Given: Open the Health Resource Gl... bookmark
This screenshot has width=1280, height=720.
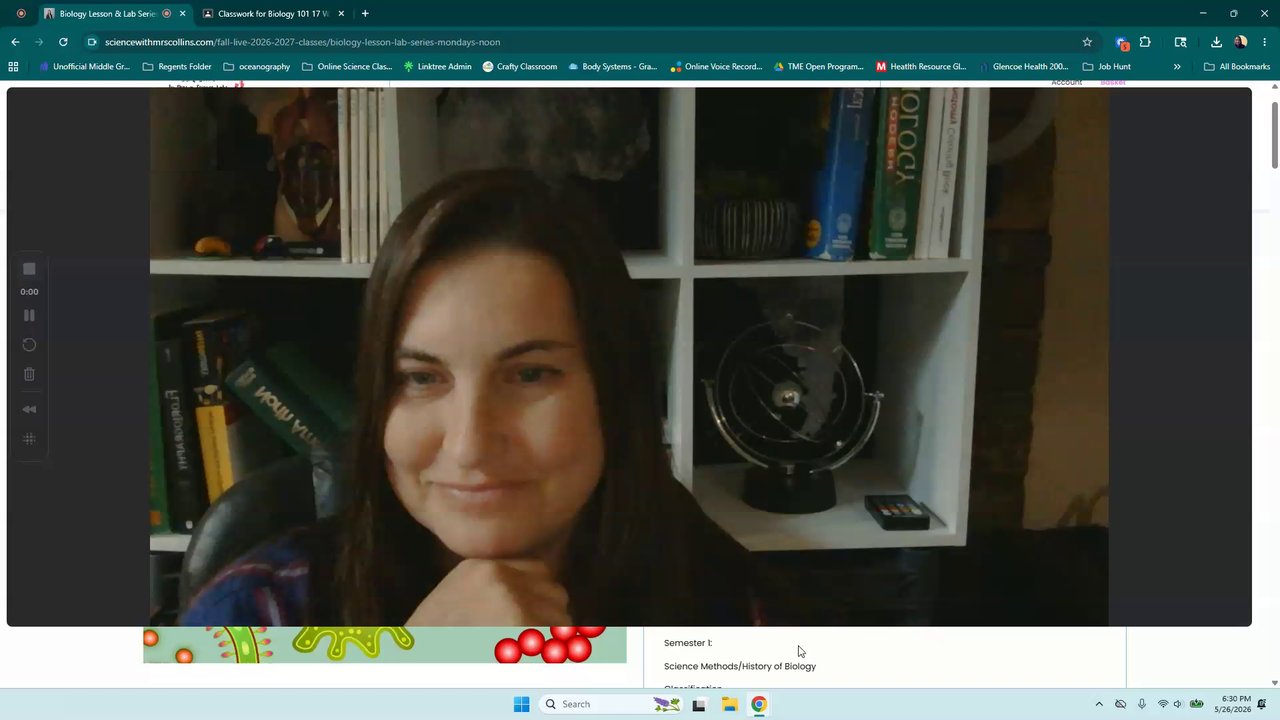Looking at the screenshot, I should pyautogui.click(x=920, y=67).
